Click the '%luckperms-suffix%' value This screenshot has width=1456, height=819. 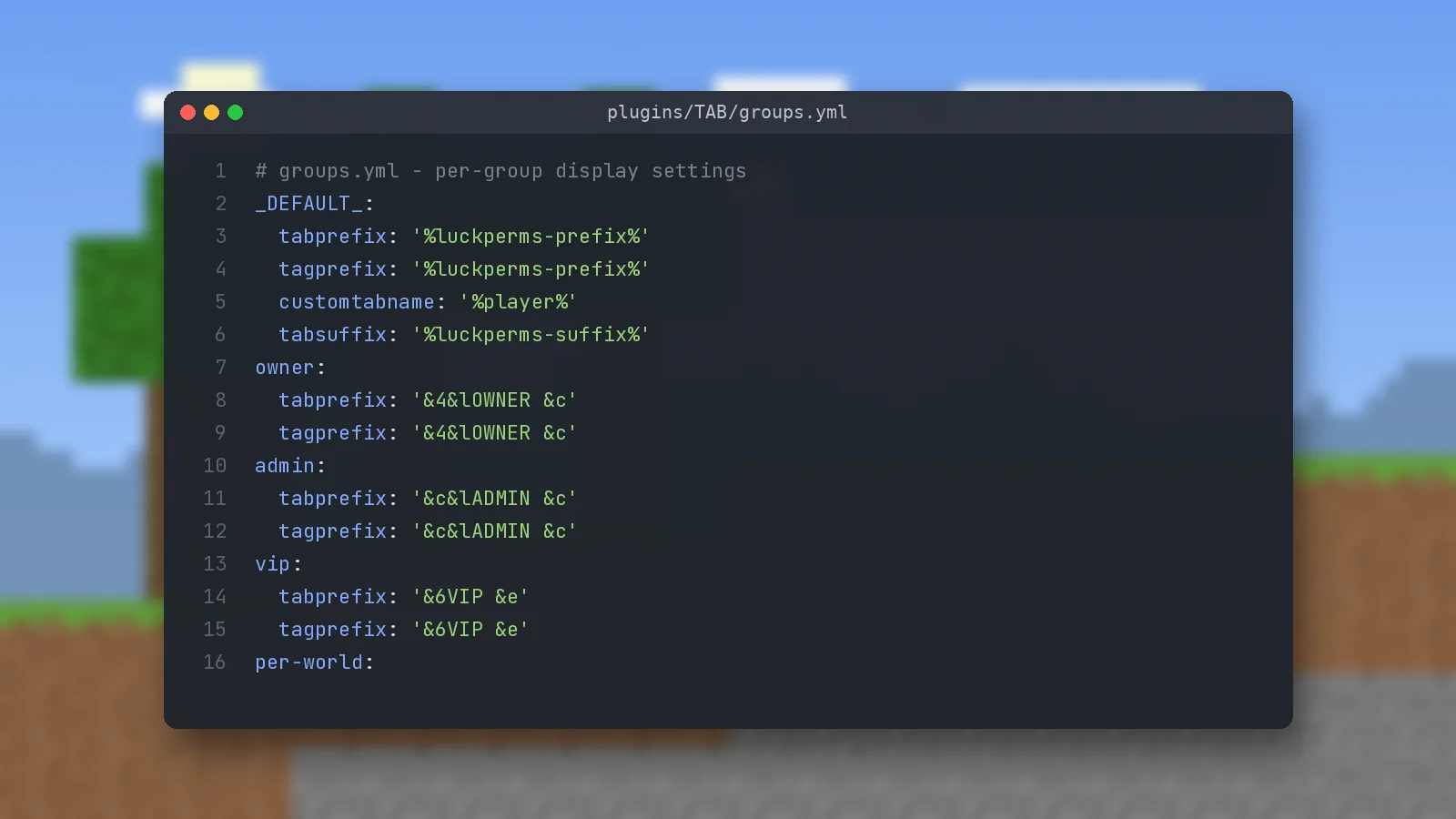point(531,335)
